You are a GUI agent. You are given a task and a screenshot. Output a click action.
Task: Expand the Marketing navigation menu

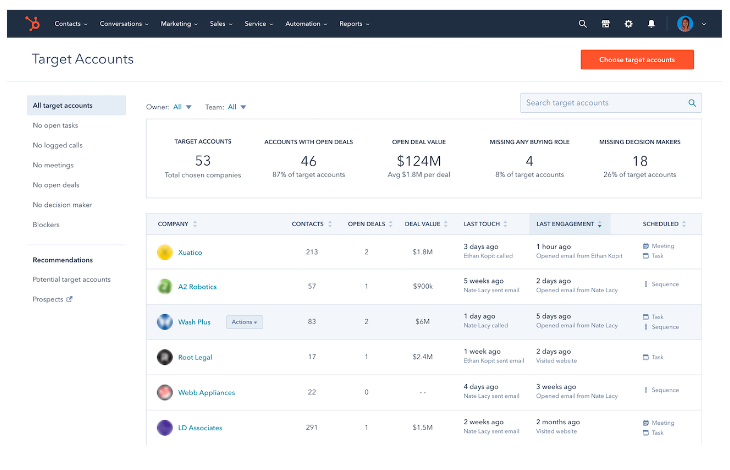179,24
